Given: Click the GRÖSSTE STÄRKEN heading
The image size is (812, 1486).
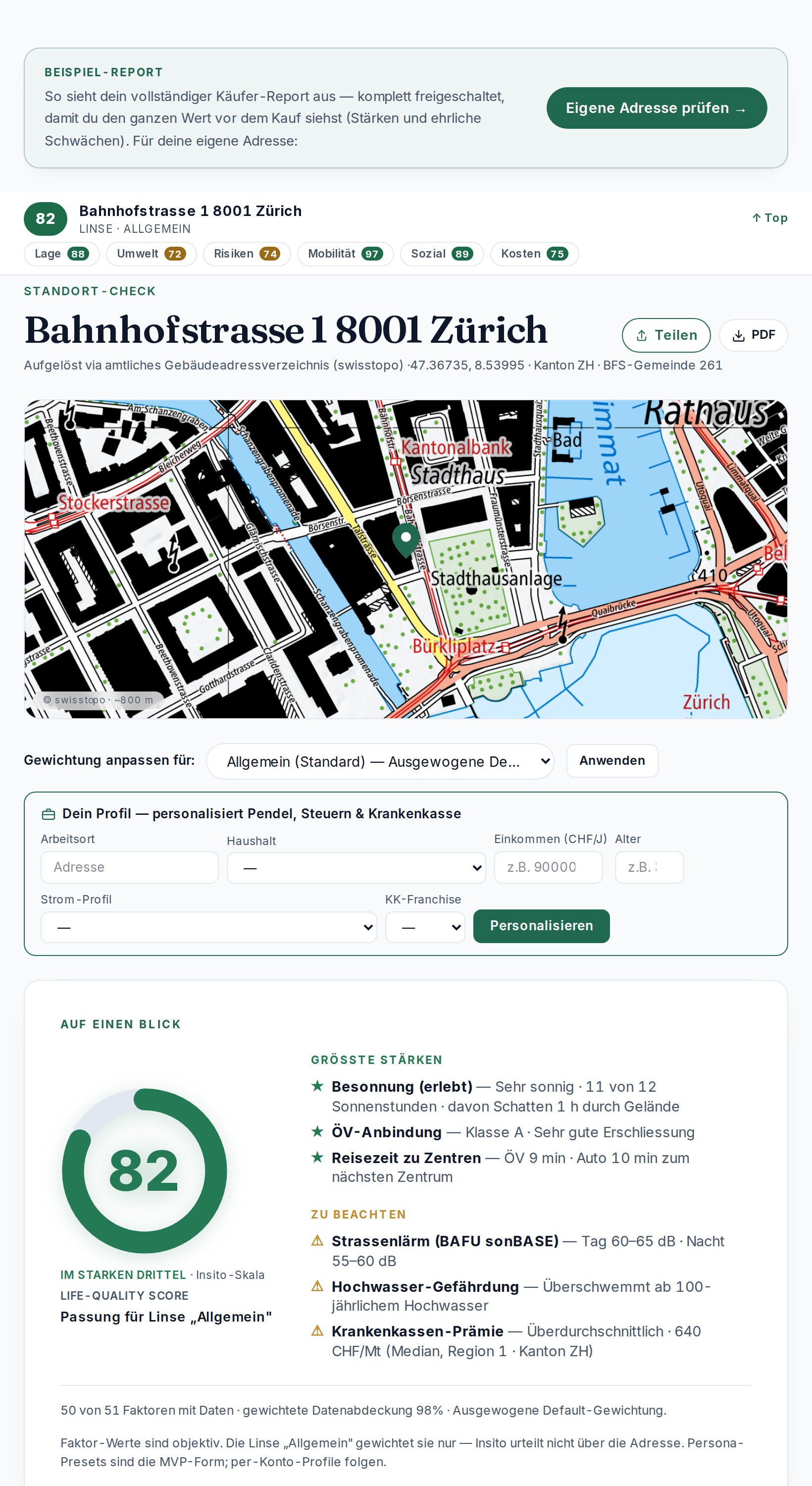Looking at the screenshot, I should pos(377,1060).
